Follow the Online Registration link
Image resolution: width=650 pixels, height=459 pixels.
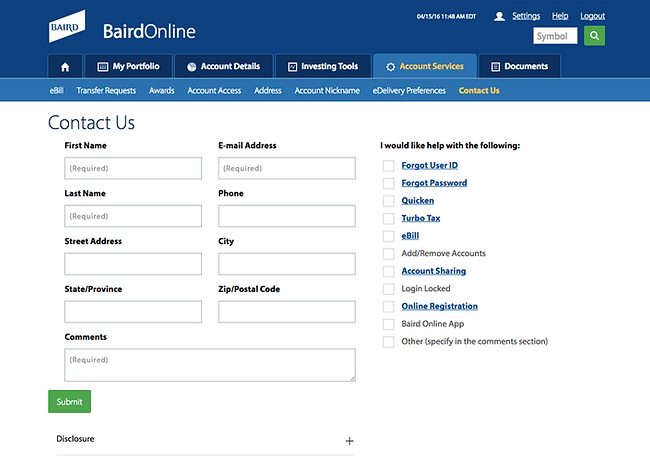(x=439, y=306)
